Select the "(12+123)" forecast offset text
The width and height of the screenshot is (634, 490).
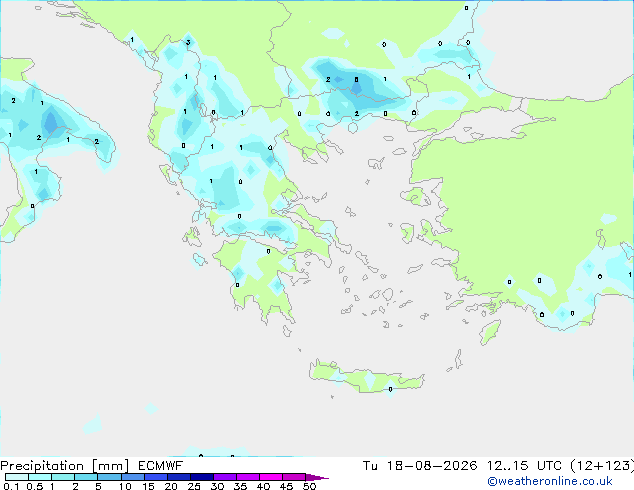point(602,466)
